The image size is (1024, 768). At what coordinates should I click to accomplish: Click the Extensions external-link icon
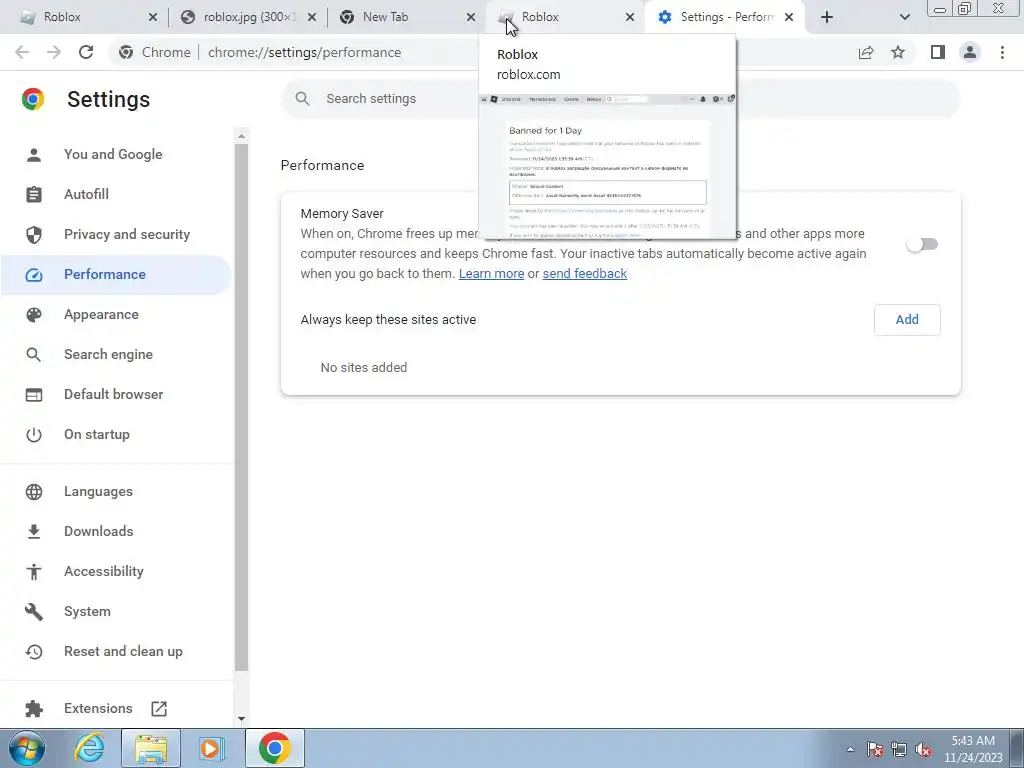point(159,709)
